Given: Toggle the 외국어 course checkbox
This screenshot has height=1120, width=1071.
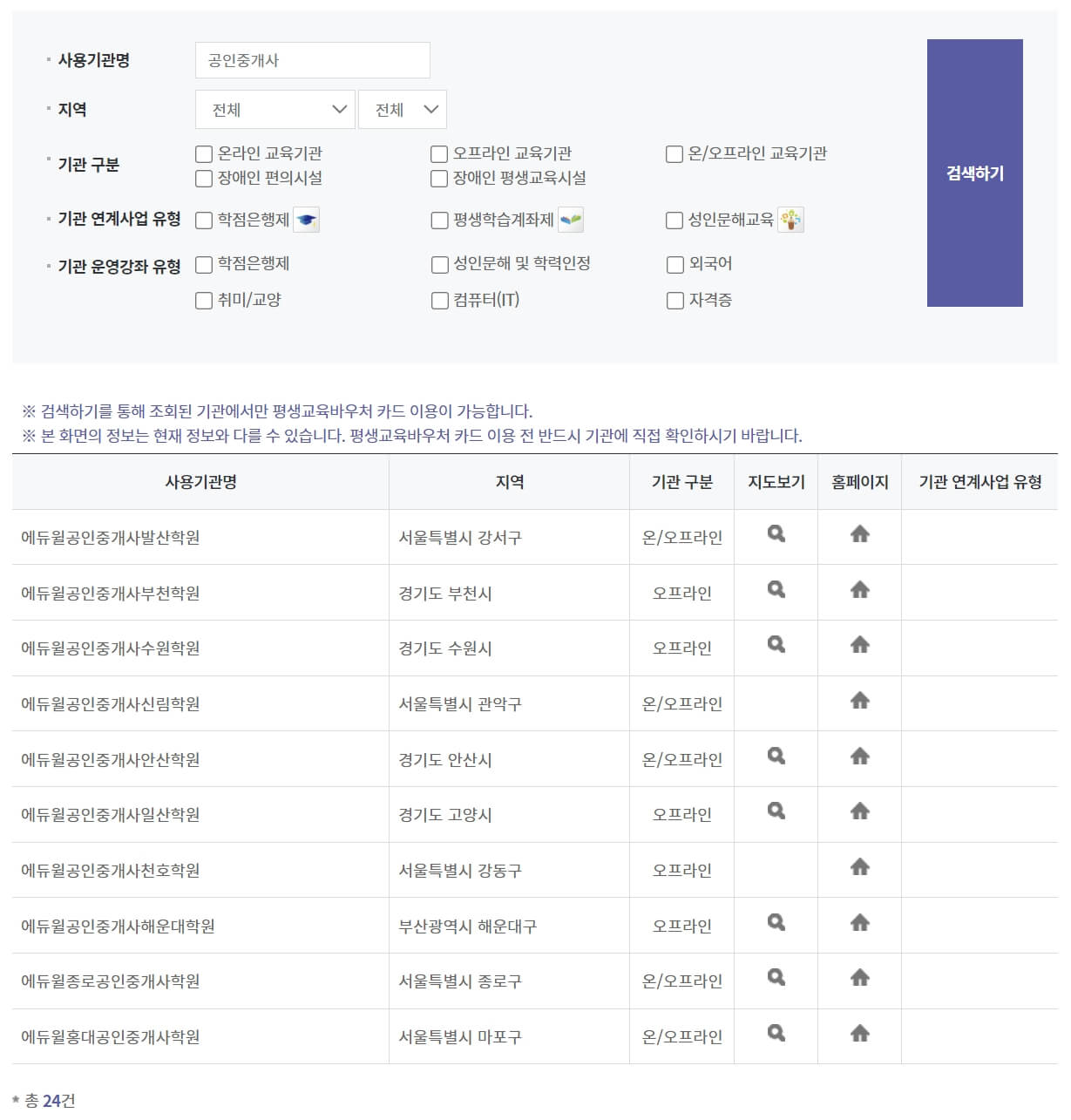Looking at the screenshot, I should (674, 263).
